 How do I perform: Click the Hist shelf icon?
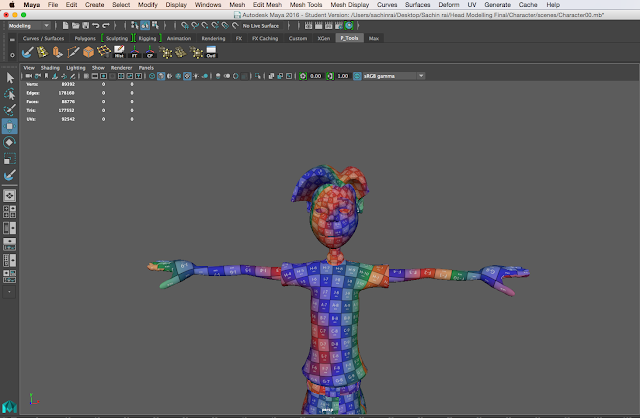point(118,52)
